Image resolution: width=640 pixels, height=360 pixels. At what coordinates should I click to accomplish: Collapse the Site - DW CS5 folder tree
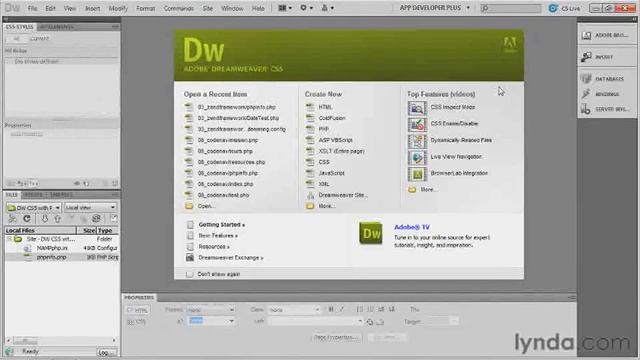pyautogui.click(x=9, y=239)
